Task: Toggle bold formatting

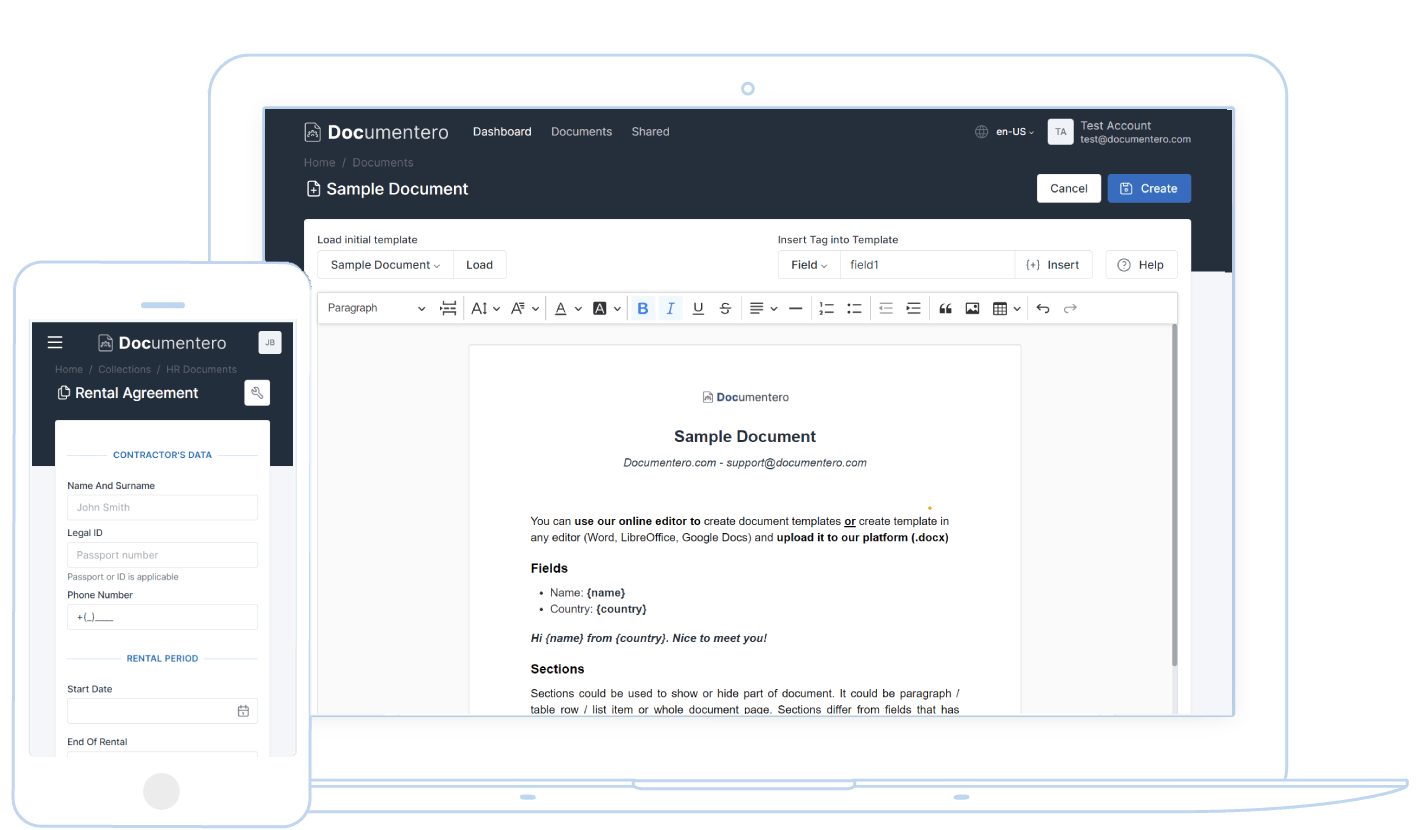Action: click(x=643, y=308)
